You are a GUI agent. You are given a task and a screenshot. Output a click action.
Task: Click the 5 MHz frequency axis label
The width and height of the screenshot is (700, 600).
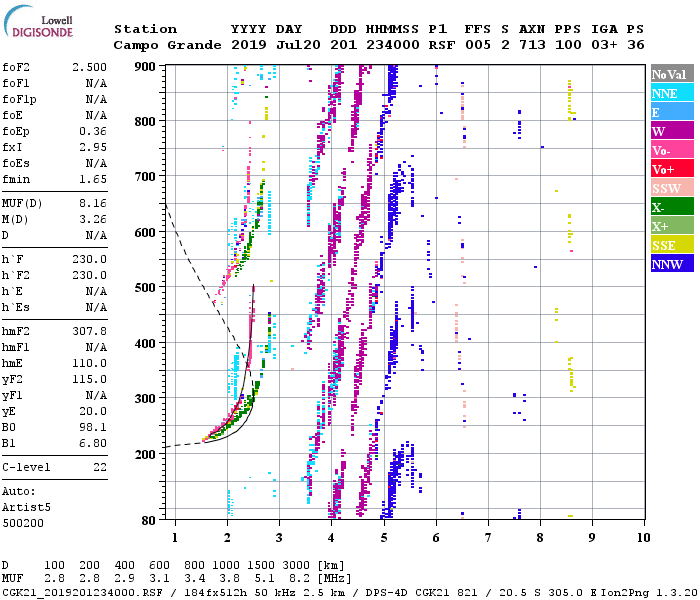pyautogui.click(x=384, y=538)
